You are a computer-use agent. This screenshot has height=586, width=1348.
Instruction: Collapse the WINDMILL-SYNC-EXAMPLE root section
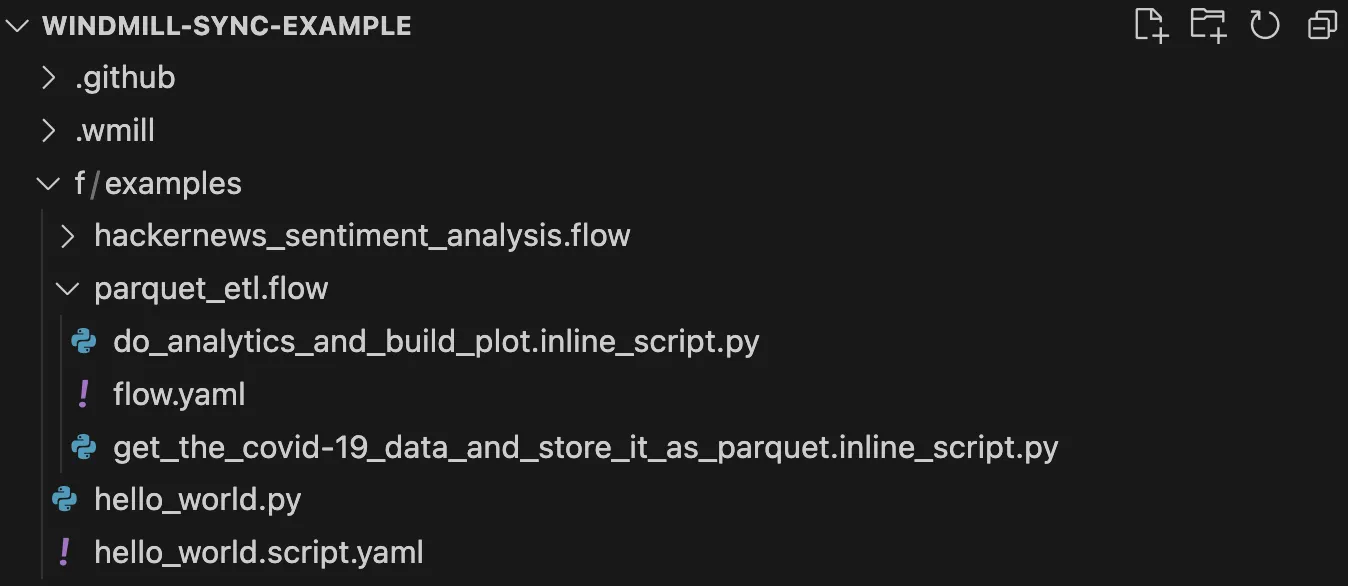[18, 26]
